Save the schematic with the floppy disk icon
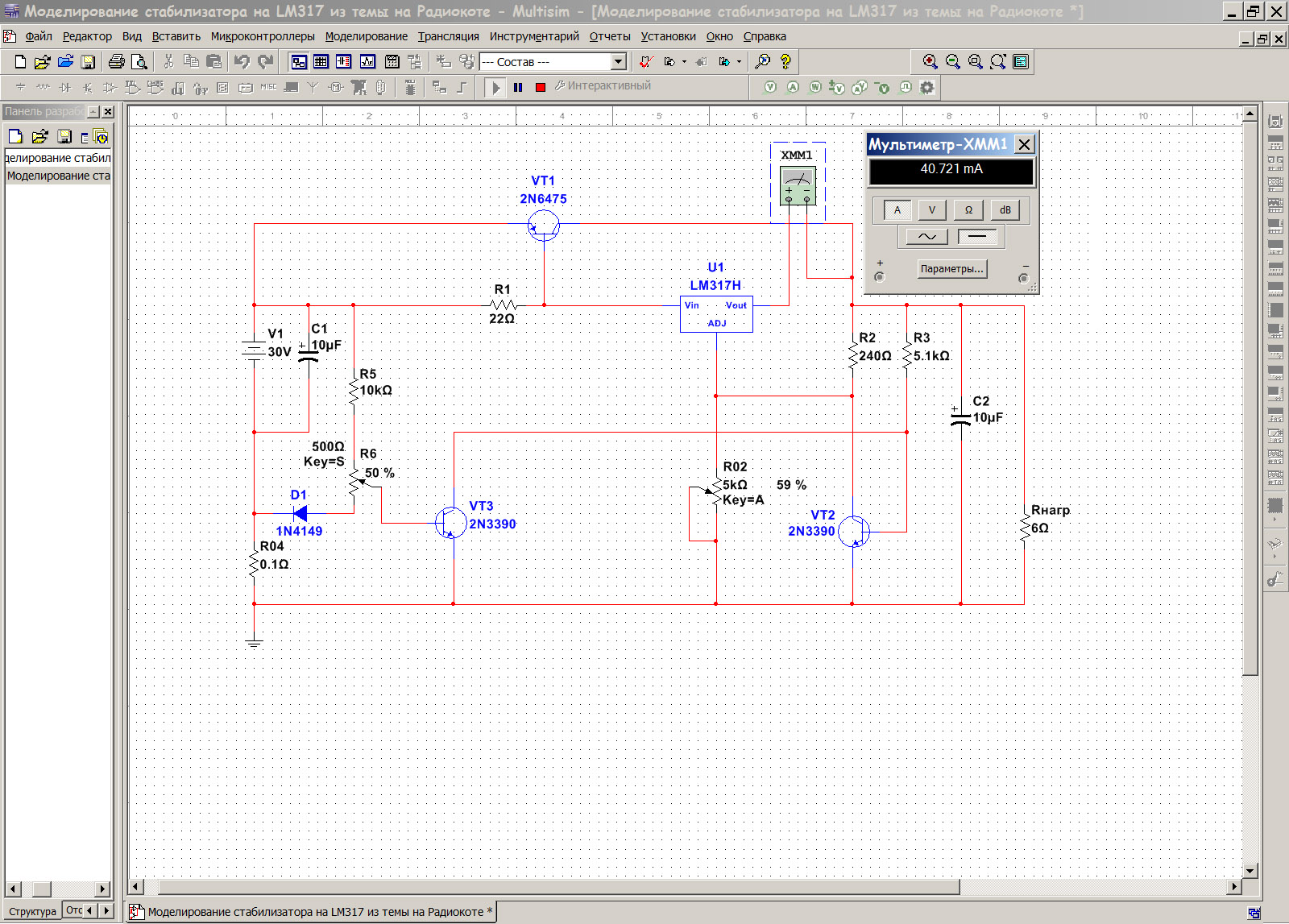Screen dimensions: 1289x924 (89, 62)
